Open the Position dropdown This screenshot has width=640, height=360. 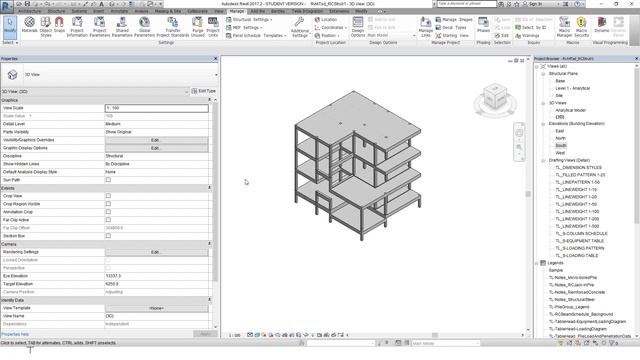[327, 36]
